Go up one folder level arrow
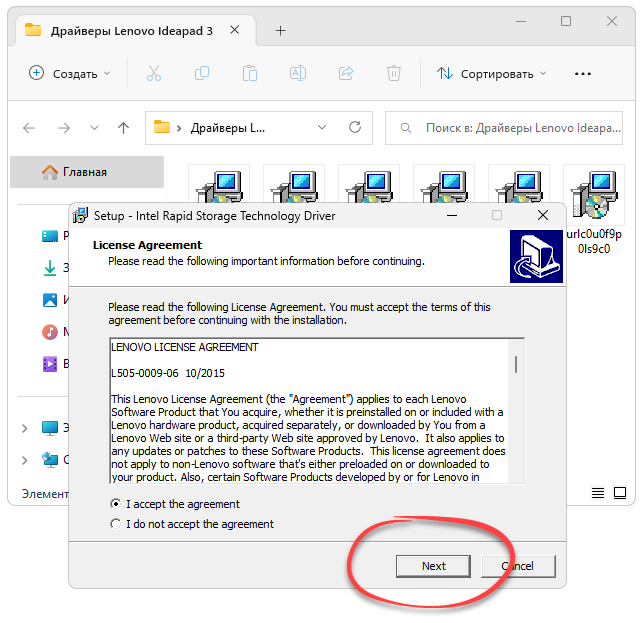 pos(123,128)
